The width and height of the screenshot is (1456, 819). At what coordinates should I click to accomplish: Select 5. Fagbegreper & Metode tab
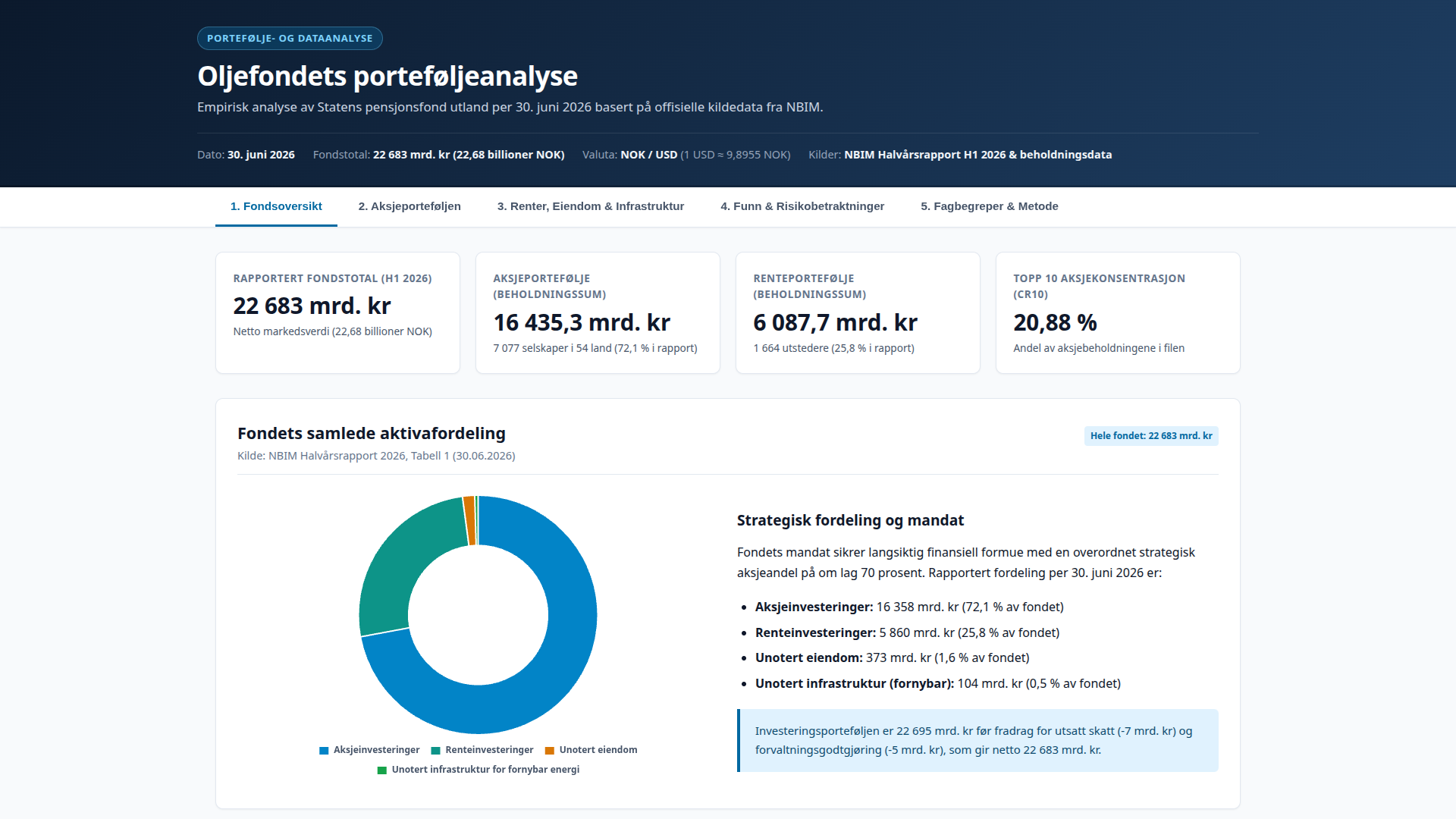[990, 206]
